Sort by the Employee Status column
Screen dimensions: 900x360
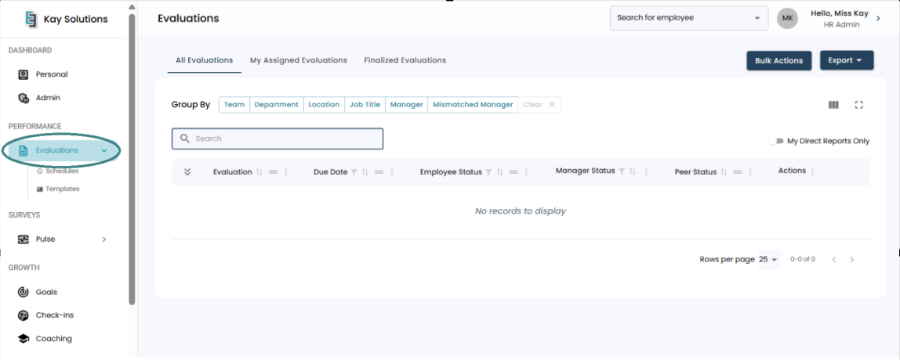(500, 172)
